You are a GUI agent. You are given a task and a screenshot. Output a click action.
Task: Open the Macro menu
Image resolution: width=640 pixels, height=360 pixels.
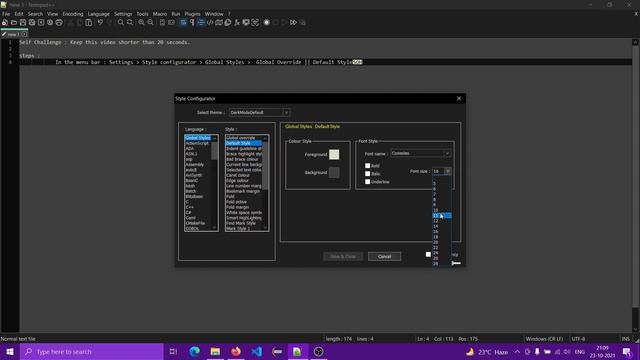pos(160,14)
